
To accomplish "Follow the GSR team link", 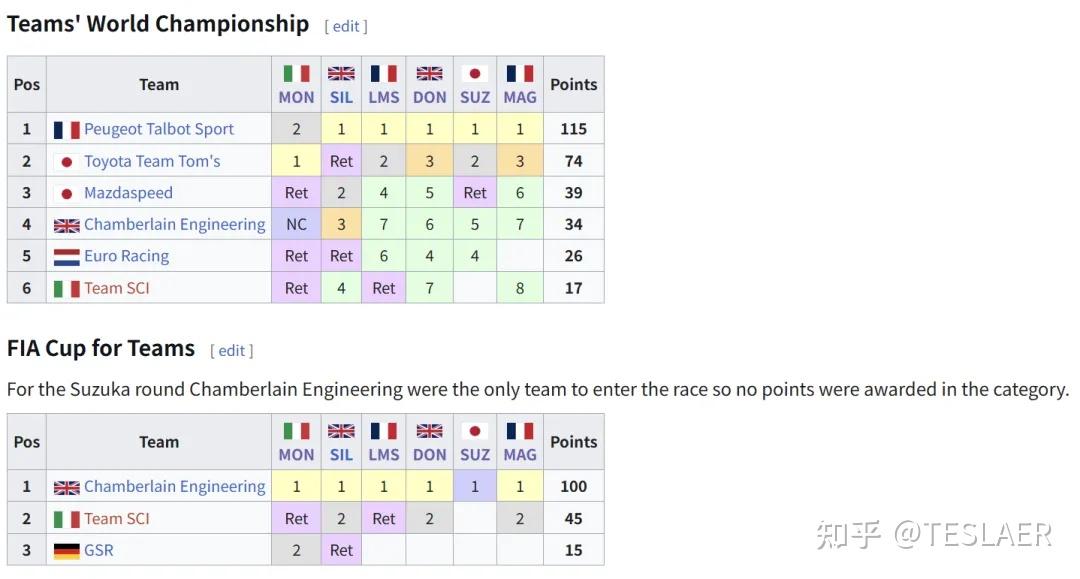I will point(98,550).
